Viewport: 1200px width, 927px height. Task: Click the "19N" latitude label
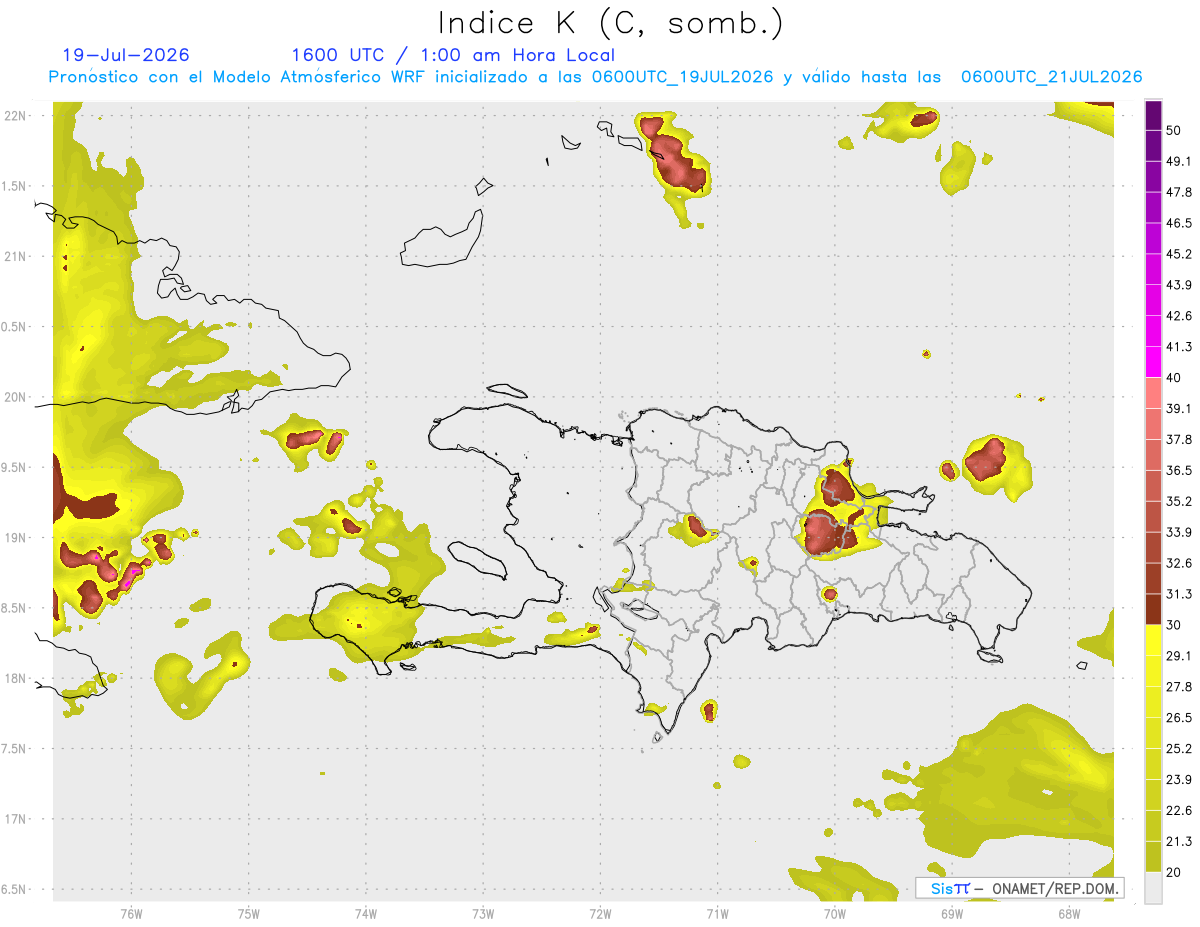(16, 537)
